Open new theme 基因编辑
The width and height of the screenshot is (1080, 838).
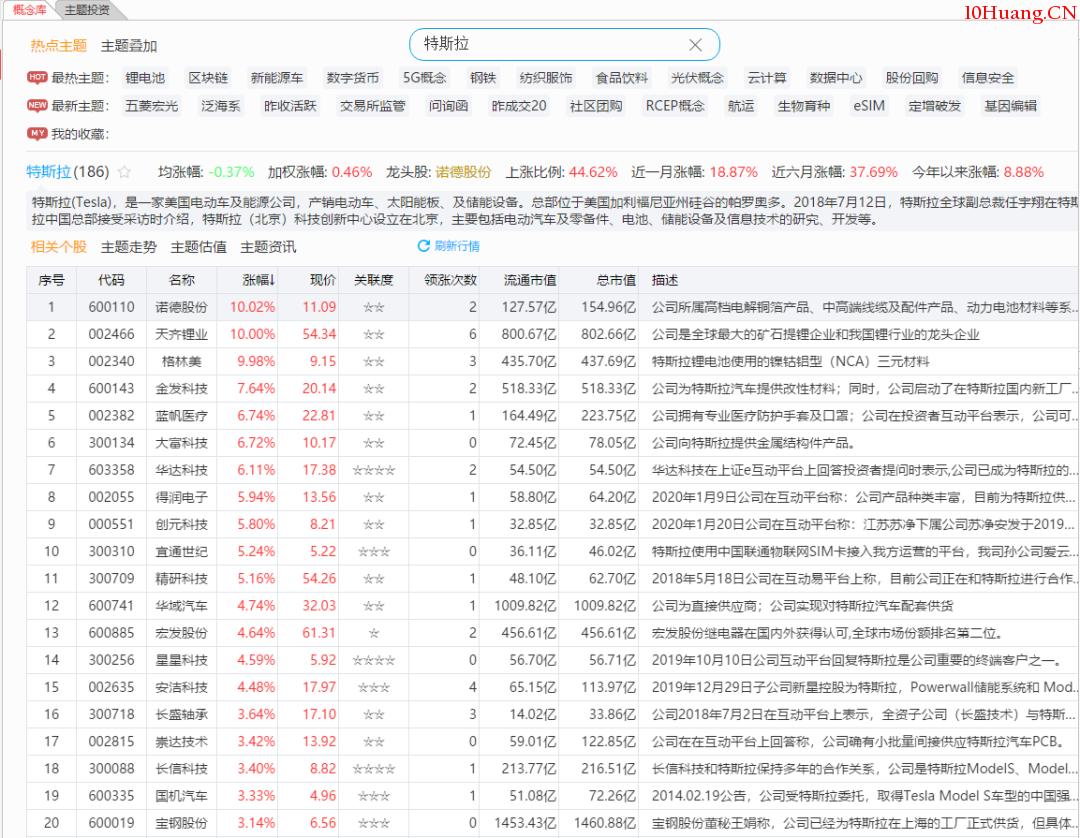tap(1010, 106)
